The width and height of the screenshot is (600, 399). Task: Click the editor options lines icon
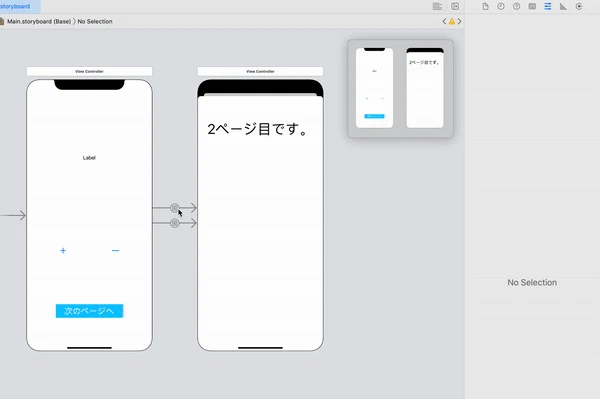pyautogui.click(x=437, y=7)
